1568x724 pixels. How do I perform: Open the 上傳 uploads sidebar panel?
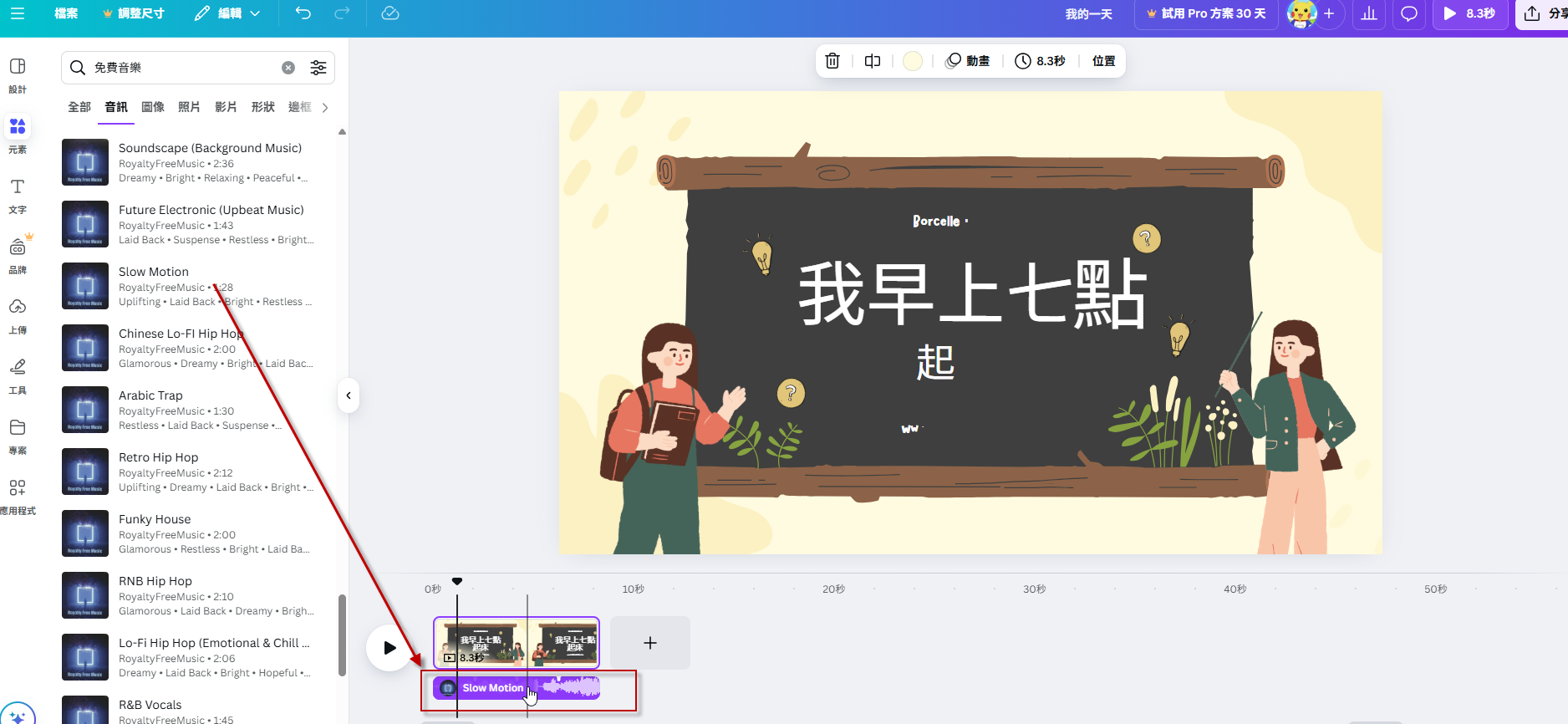click(18, 316)
